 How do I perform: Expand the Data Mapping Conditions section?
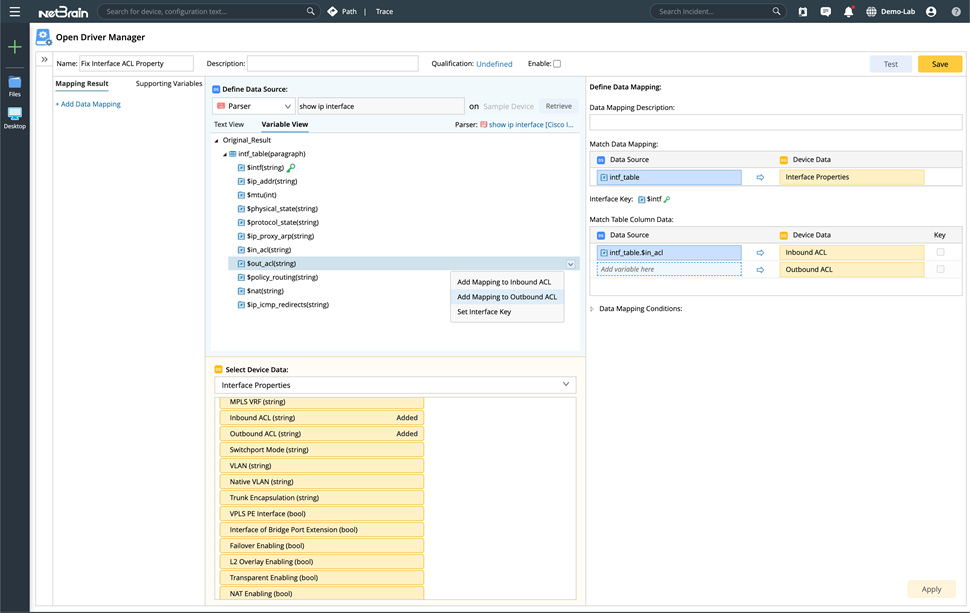(592, 309)
